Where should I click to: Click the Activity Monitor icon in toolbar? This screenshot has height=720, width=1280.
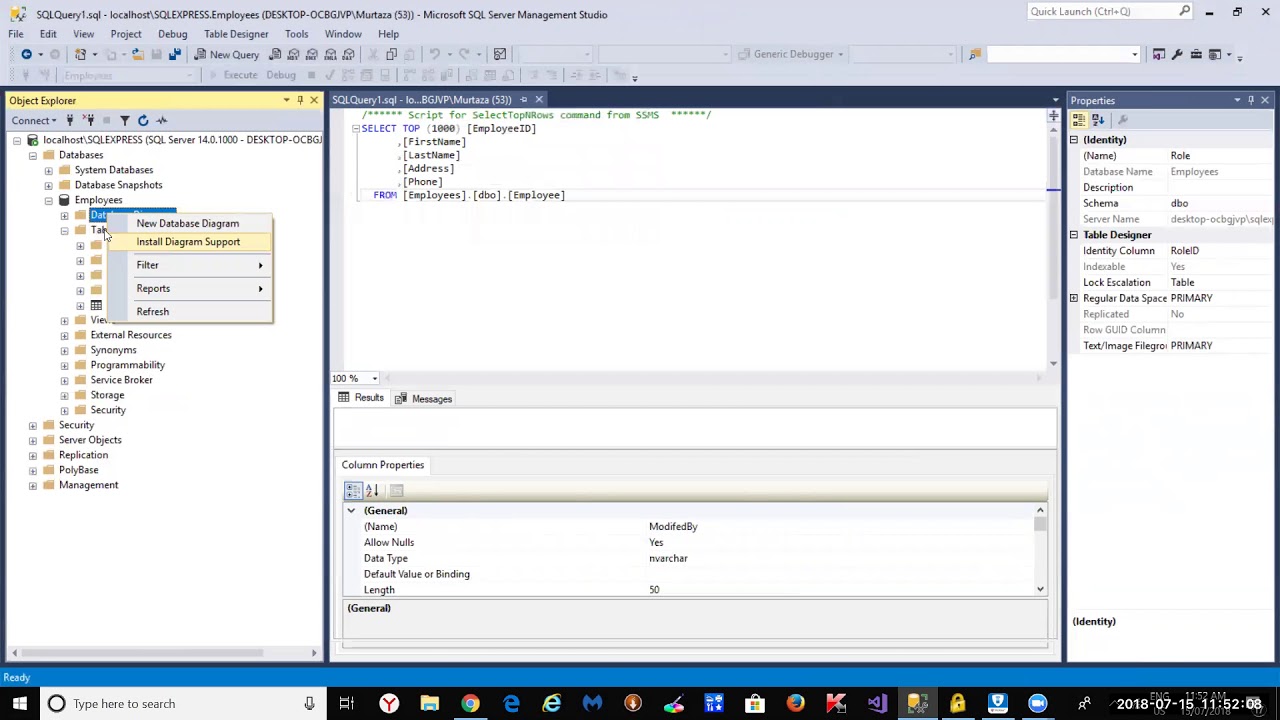[499, 54]
